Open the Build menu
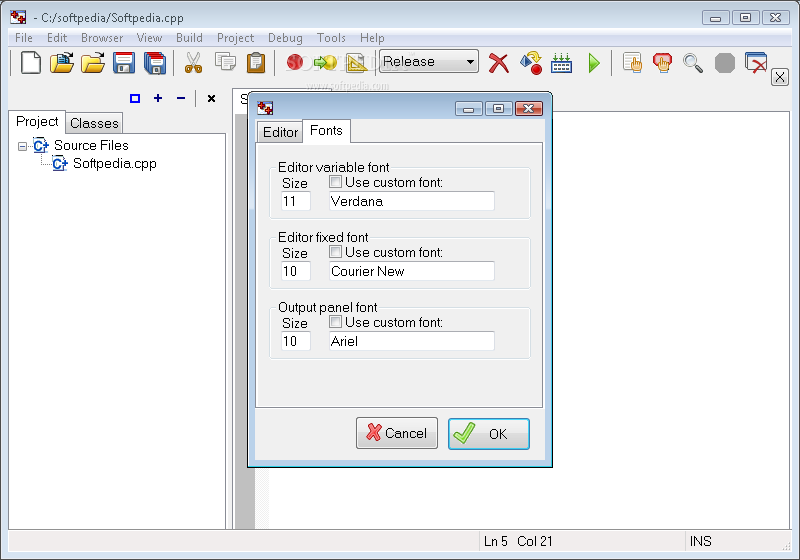The height and width of the screenshot is (560, 800). tap(189, 38)
